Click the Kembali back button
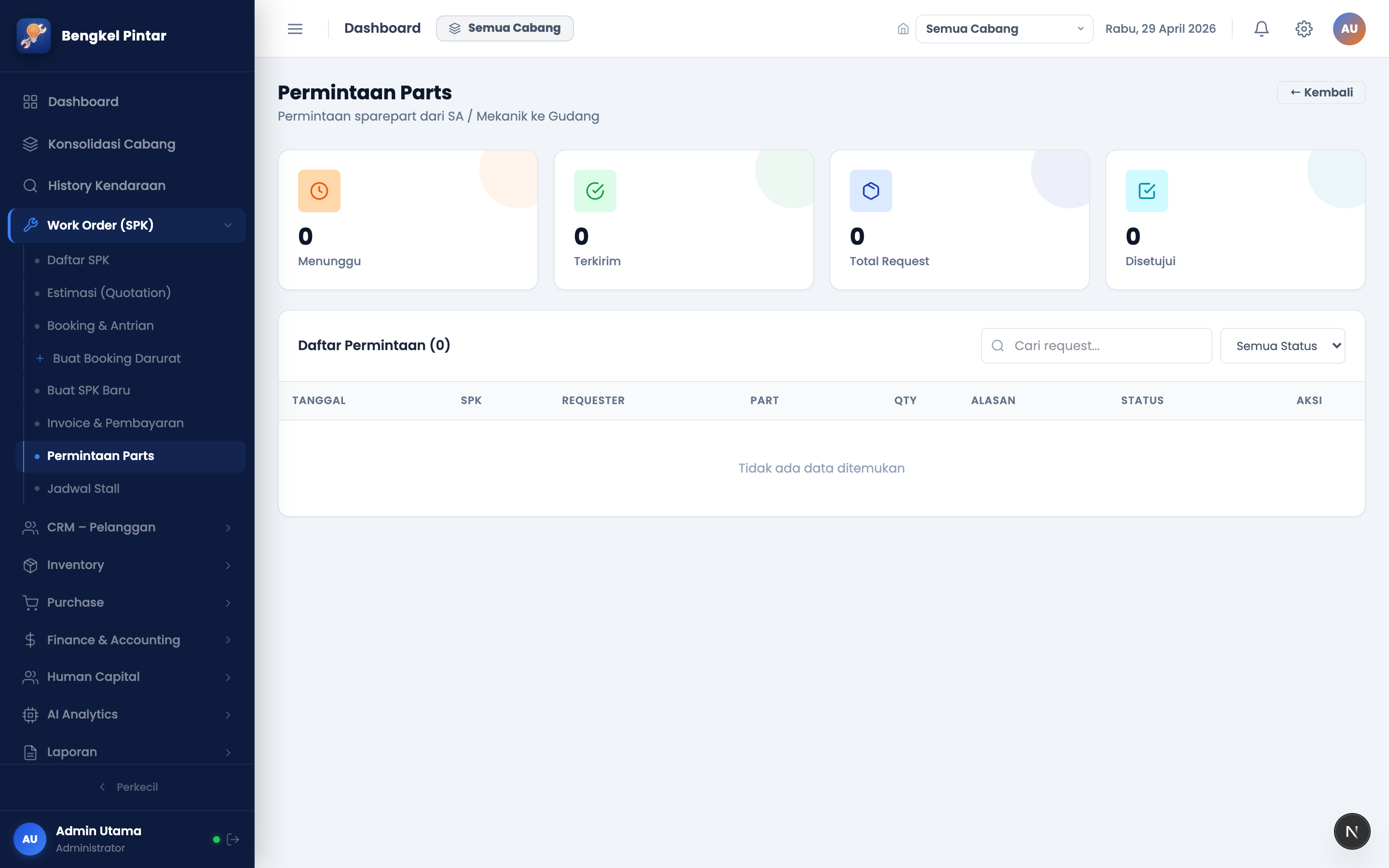This screenshot has height=868, width=1389. pyautogui.click(x=1321, y=93)
